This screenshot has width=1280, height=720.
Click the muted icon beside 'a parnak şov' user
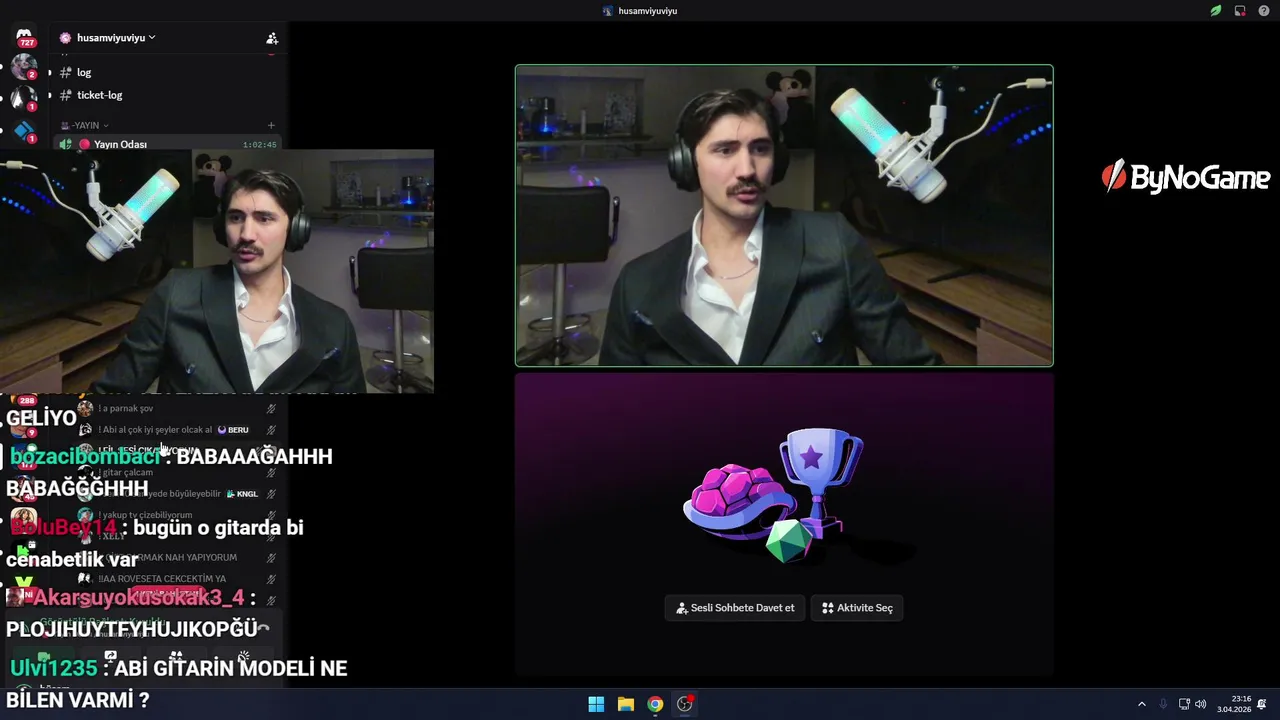(x=271, y=408)
